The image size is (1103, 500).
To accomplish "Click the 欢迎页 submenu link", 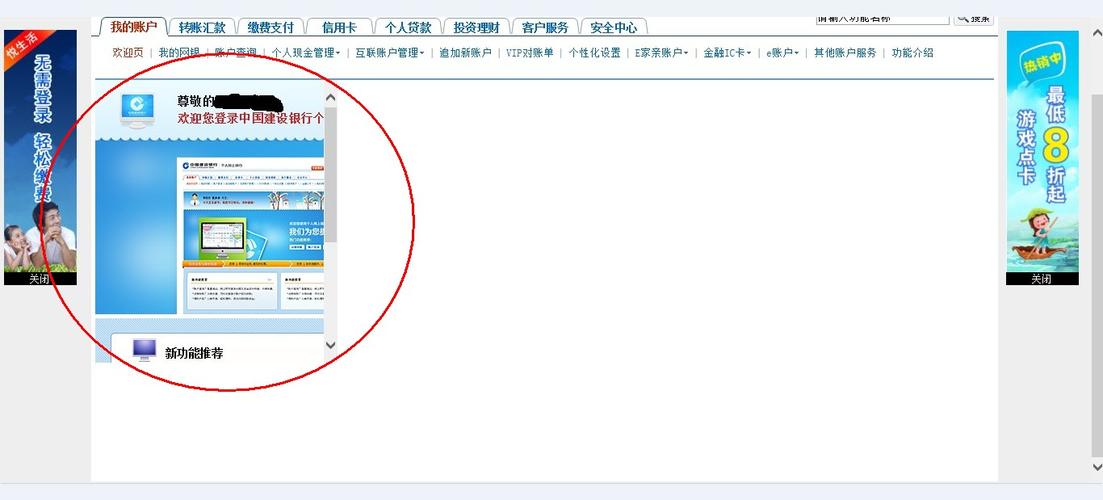I will pos(128,53).
